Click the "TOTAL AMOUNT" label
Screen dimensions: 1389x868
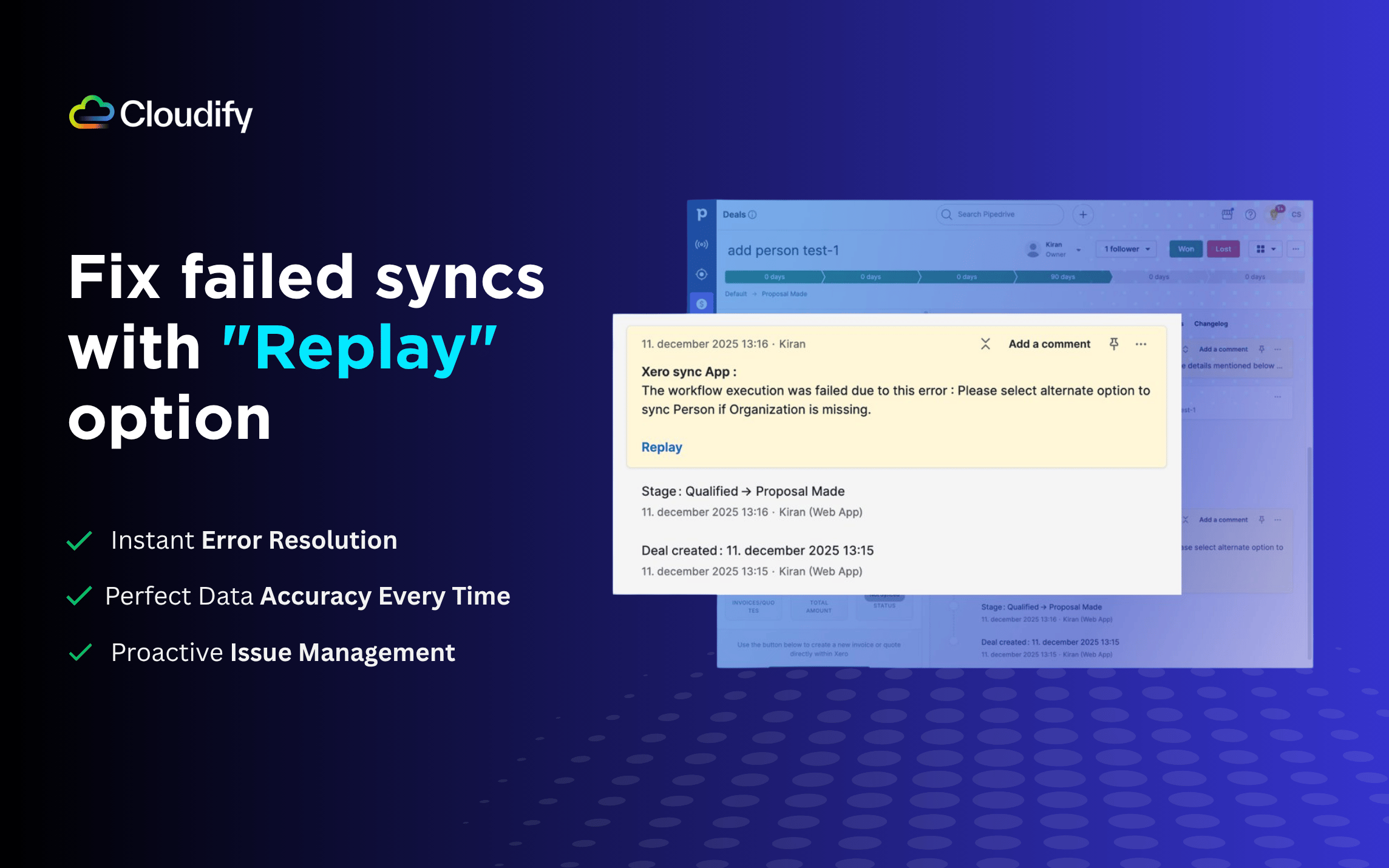(819, 607)
